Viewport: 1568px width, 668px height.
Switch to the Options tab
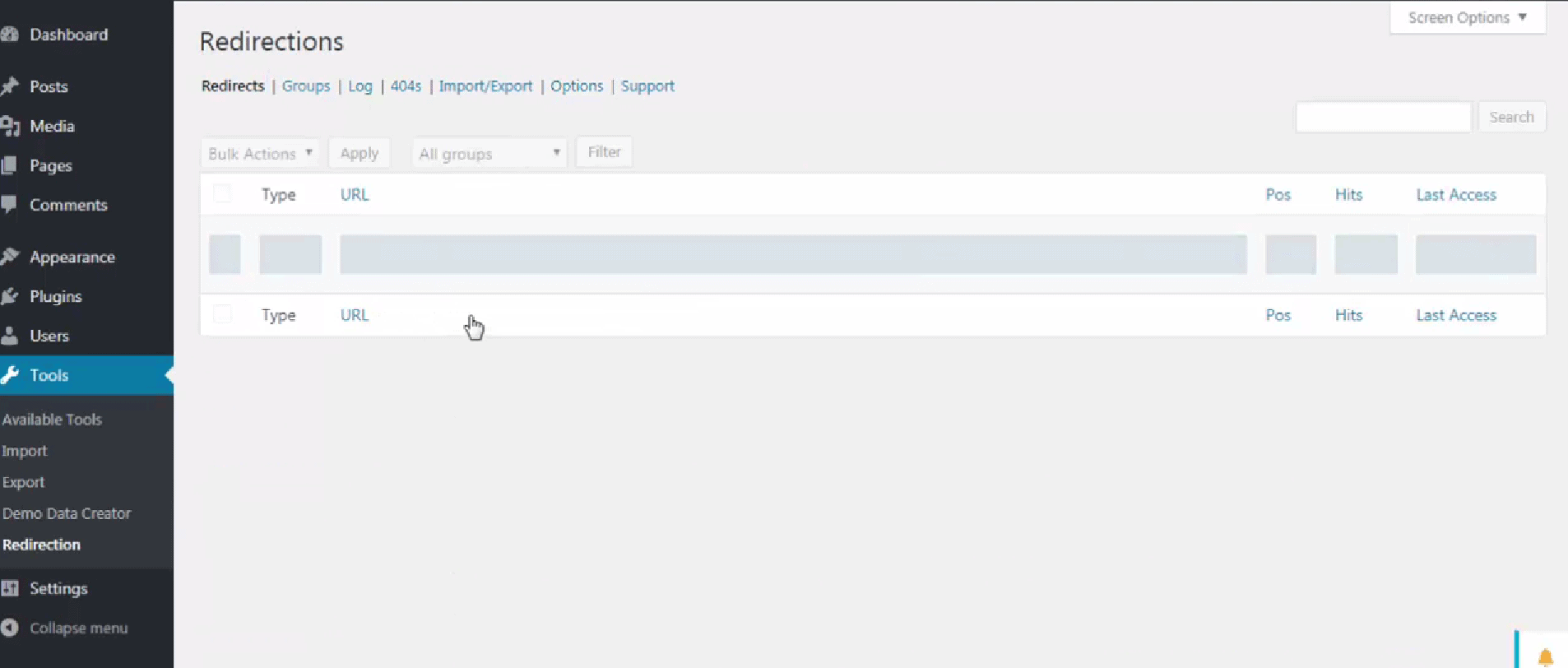pos(577,86)
